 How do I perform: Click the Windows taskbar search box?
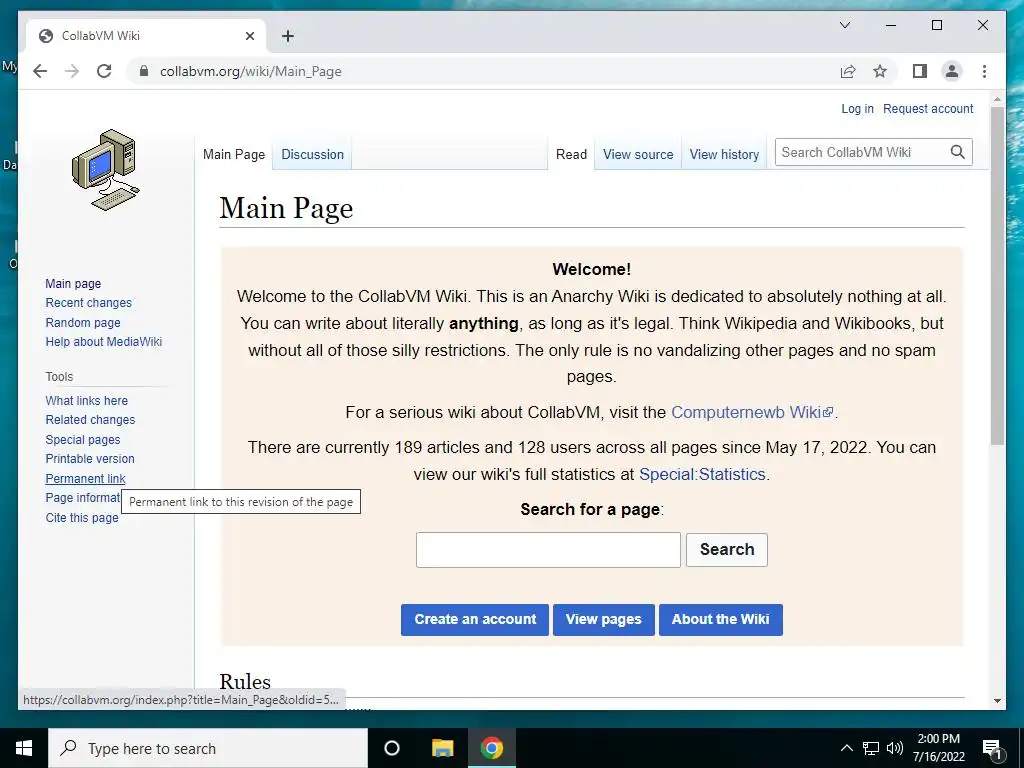tap(208, 748)
